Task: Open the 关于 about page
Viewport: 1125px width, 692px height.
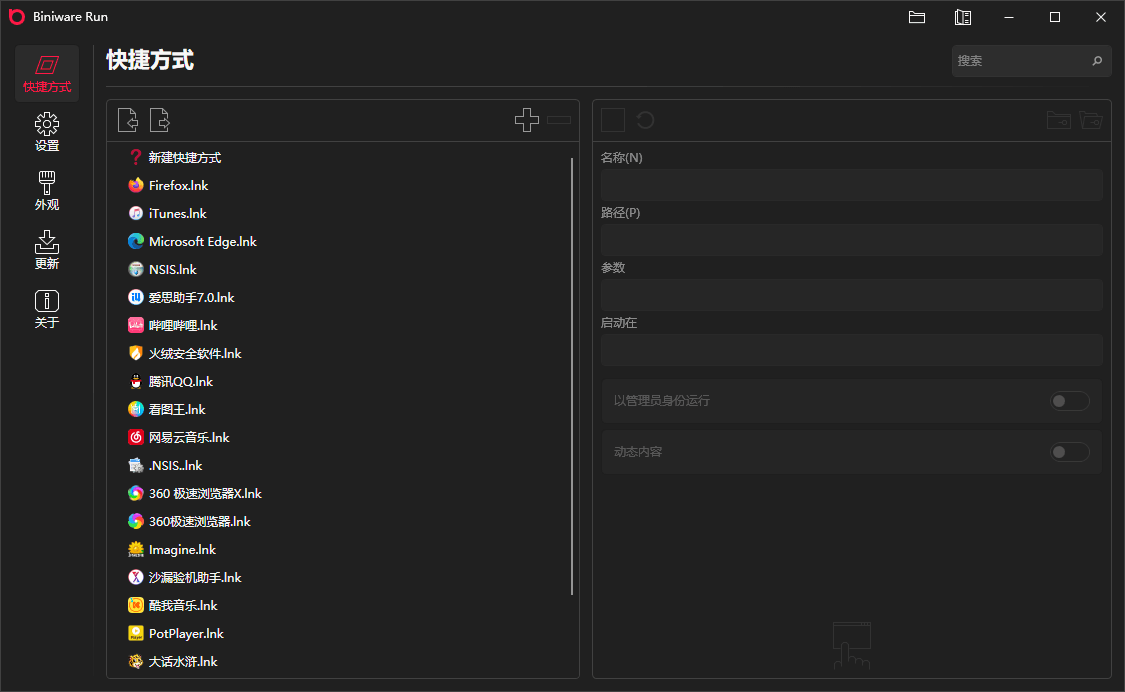Action: (47, 309)
